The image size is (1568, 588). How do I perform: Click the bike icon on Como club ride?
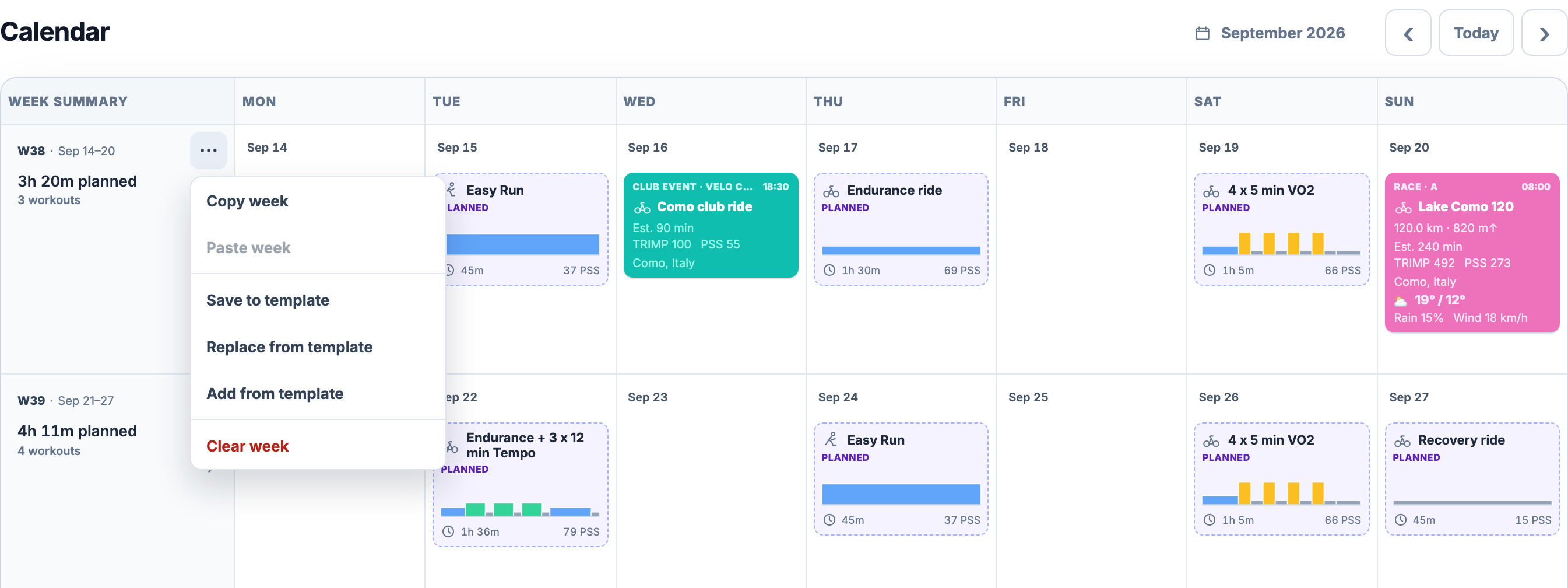click(x=642, y=208)
